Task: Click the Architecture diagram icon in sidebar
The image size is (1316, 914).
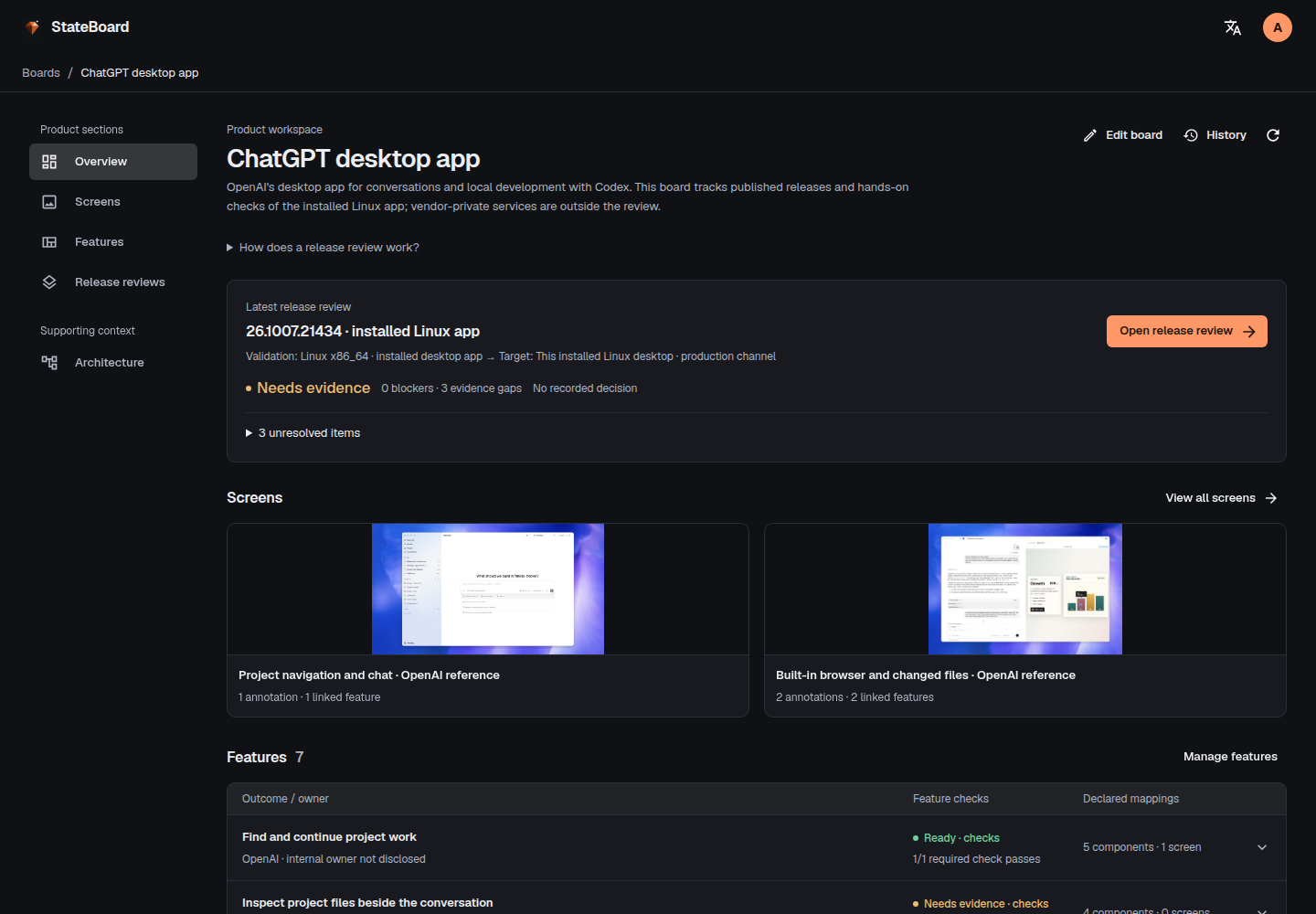Action: 49,363
